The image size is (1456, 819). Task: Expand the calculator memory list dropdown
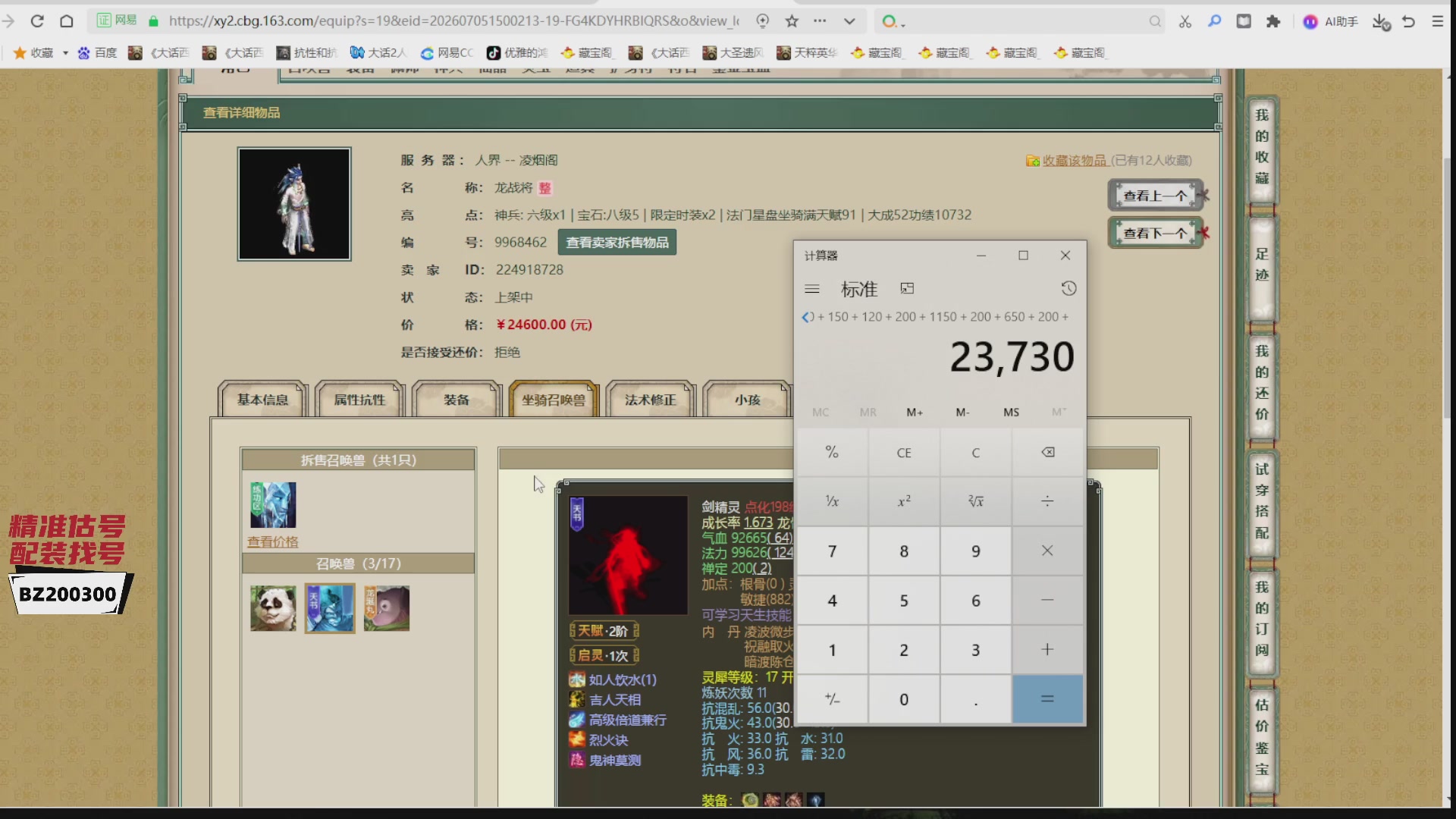[x=1059, y=412]
